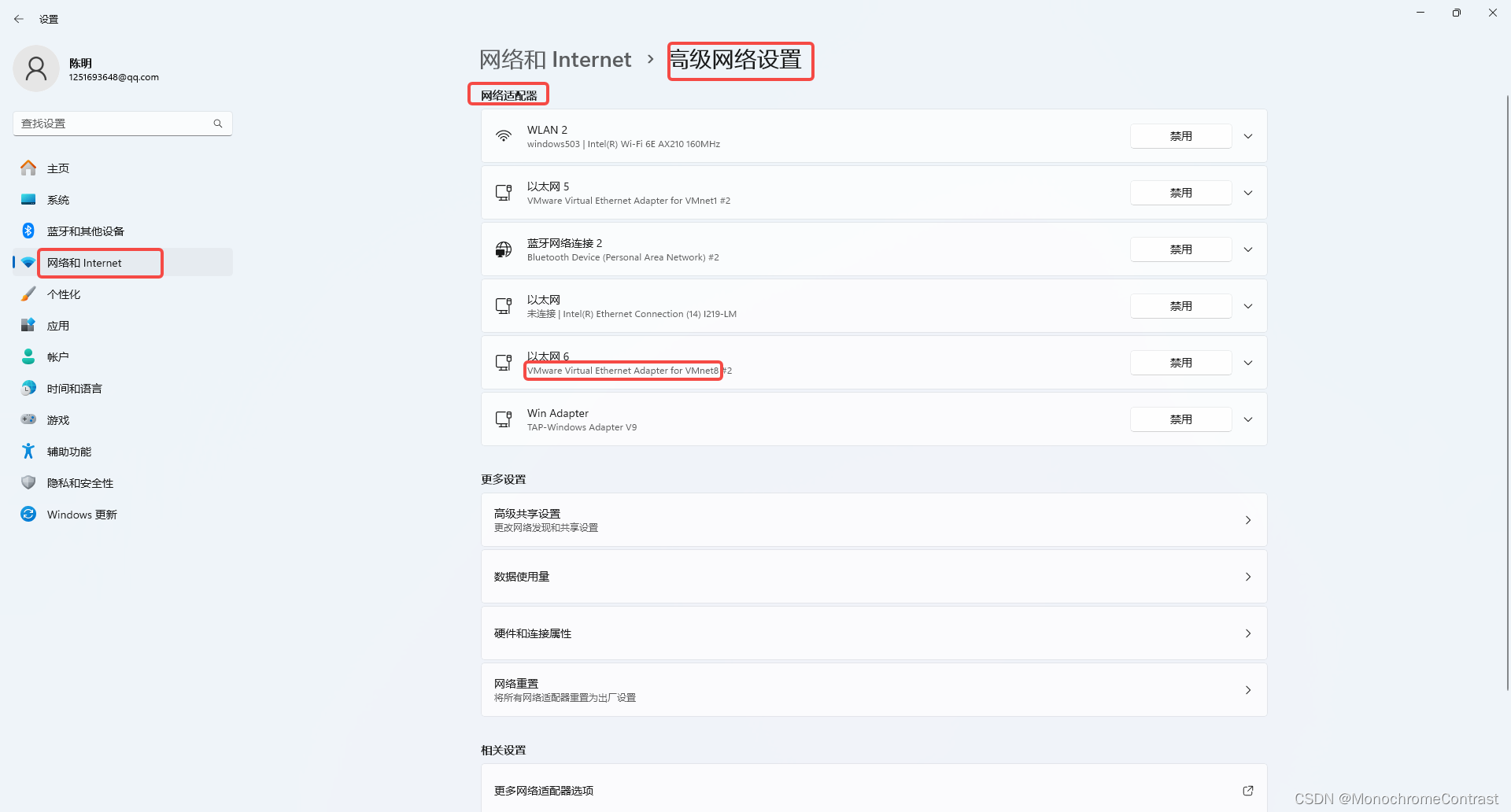Disable 蓝牙网络连接 2 adapter
This screenshot has height=812, width=1511.
[x=1180, y=249]
